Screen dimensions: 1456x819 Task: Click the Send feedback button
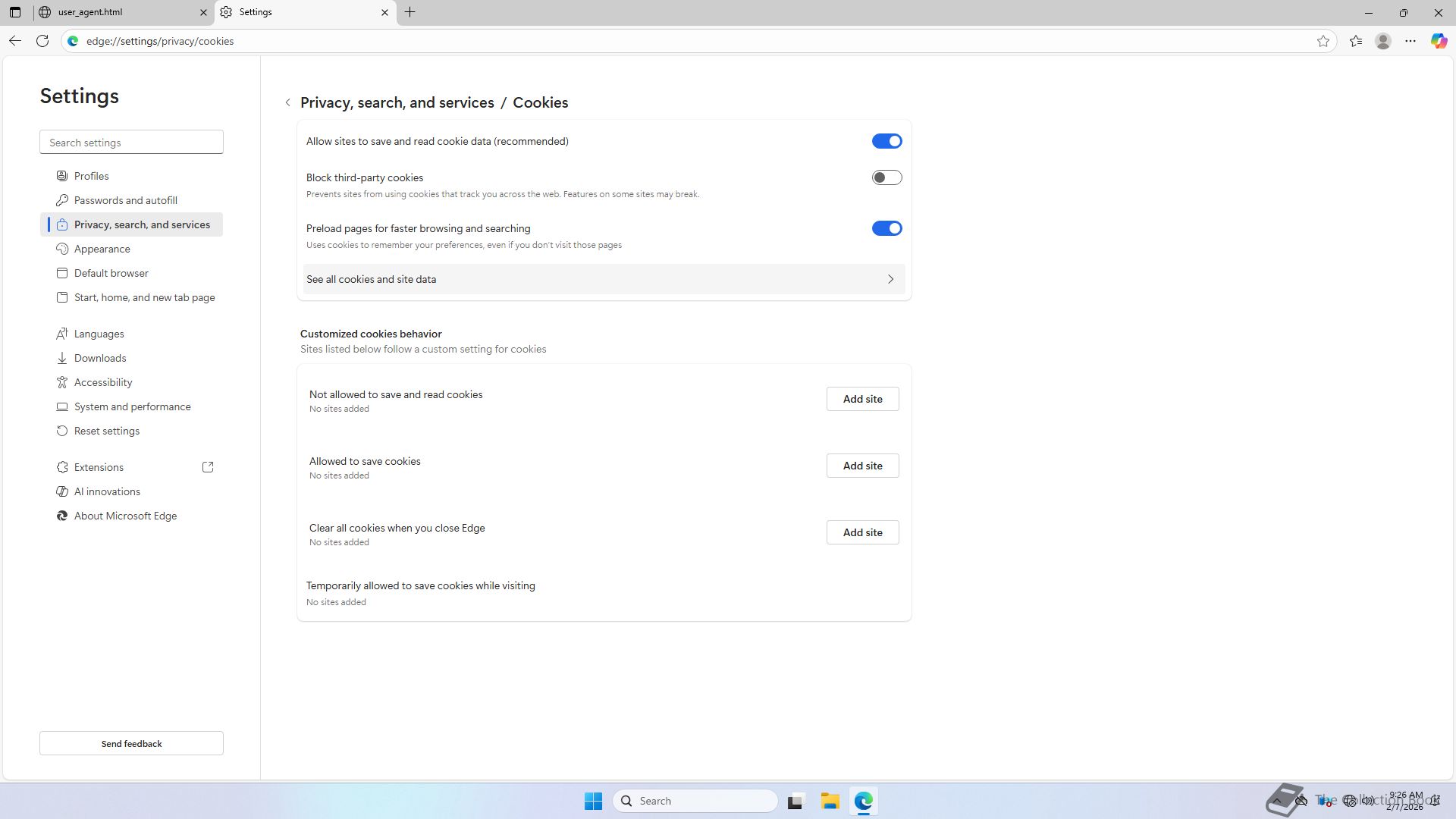pyautogui.click(x=131, y=743)
